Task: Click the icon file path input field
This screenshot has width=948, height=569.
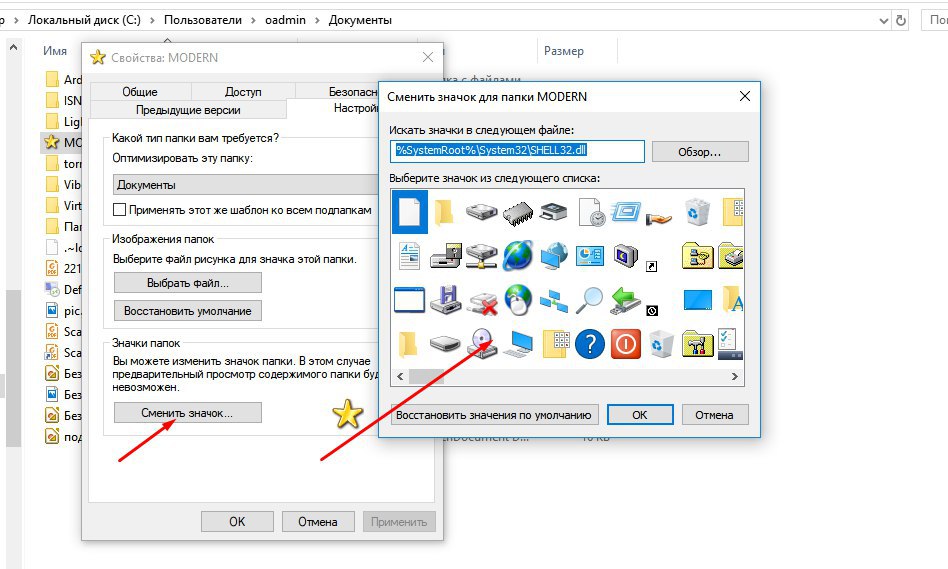Action: [518, 151]
